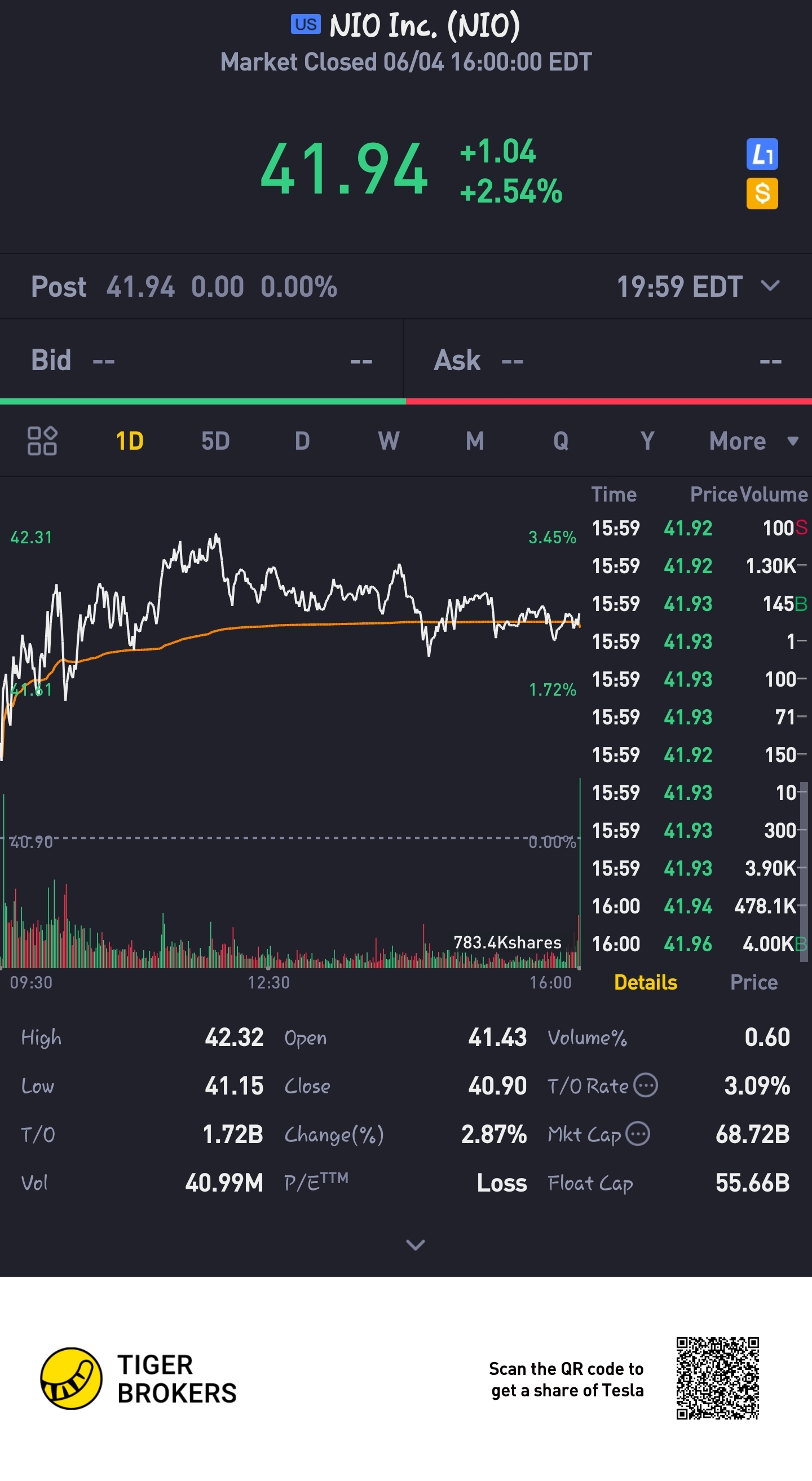Image resolution: width=812 pixels, height=1481 pixels.
Task: Tap the QR code image
Action: click(717, 1378)
